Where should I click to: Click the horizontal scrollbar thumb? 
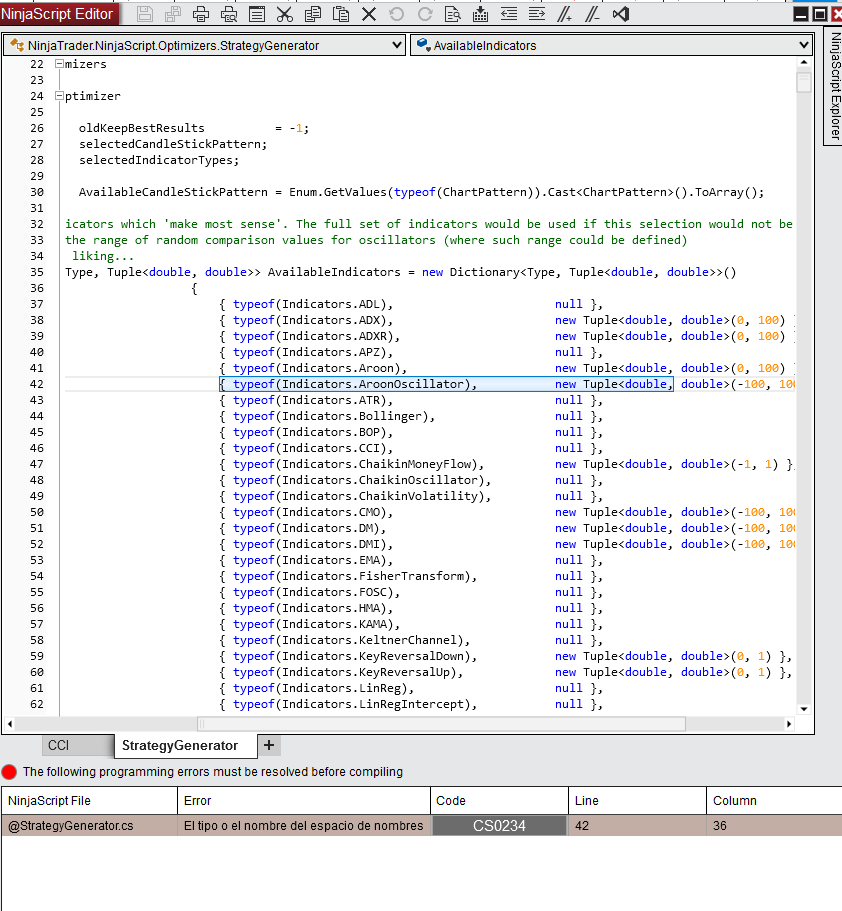[x=442, y=724]
